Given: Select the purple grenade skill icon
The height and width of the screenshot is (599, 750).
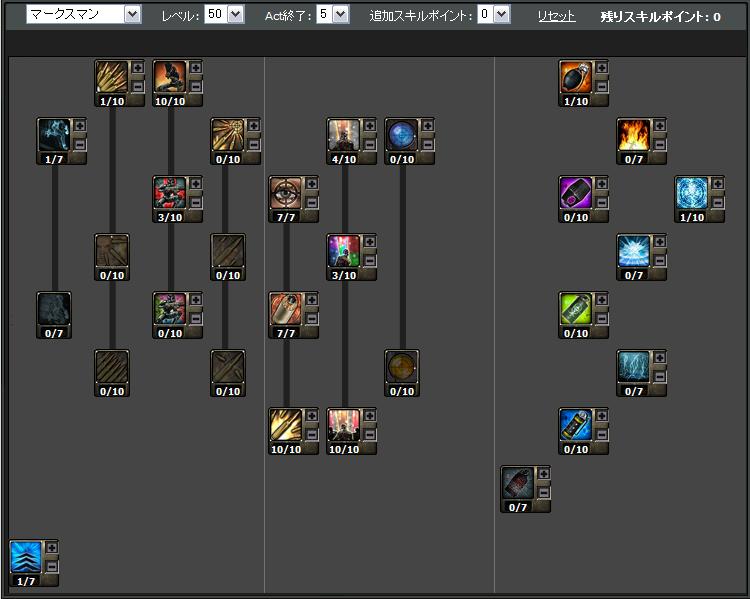Looking at the screenshot, I should 576,192.
